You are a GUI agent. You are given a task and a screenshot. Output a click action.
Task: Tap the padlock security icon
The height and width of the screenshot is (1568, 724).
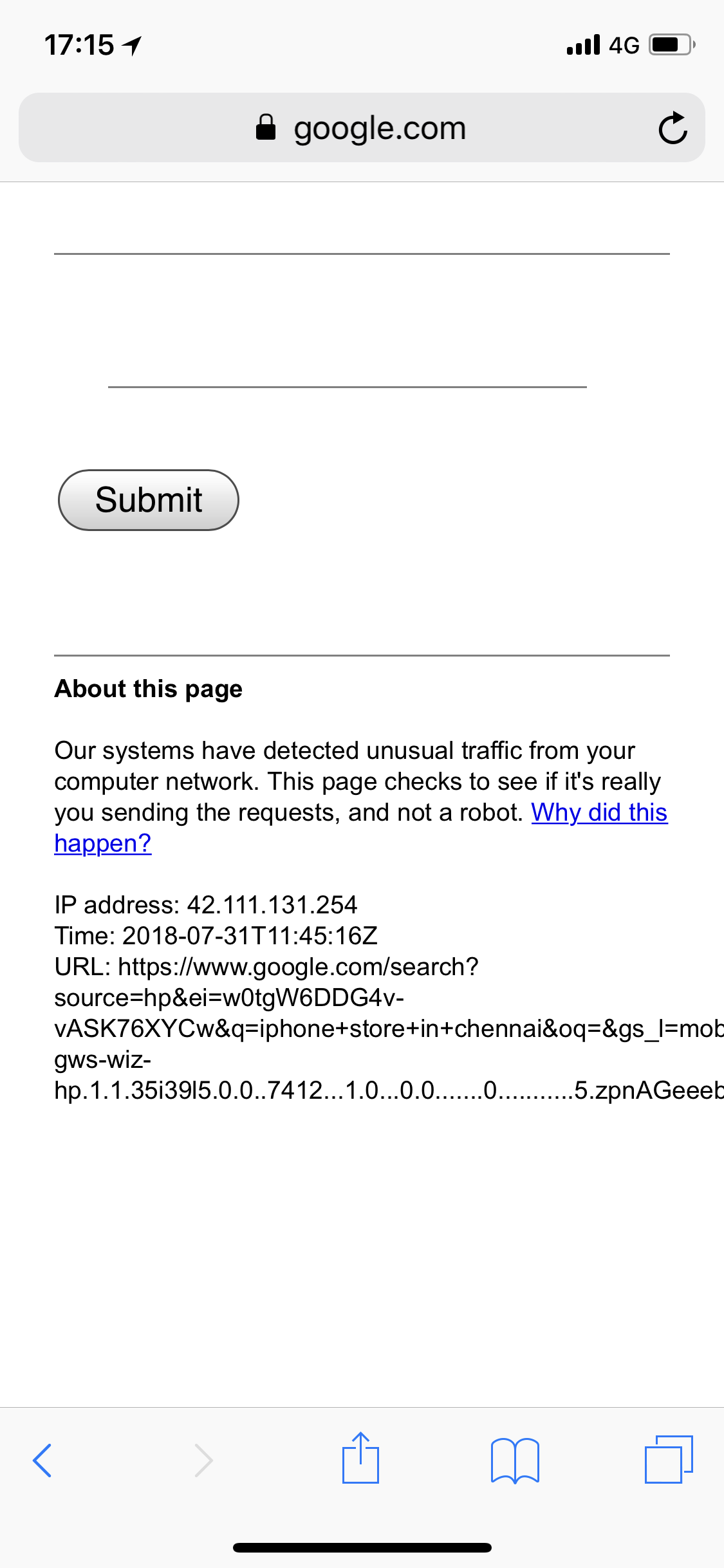coord(266,127)
